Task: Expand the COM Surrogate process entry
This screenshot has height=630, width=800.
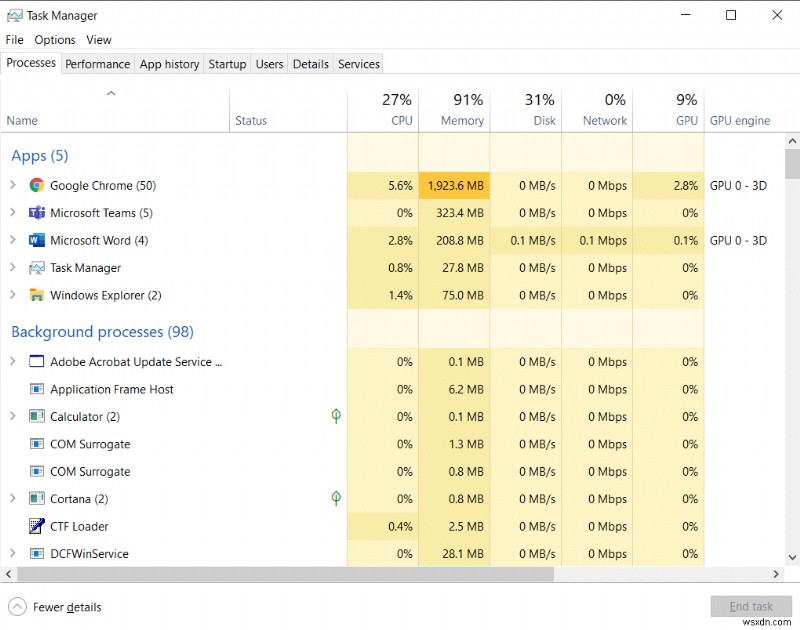Action: pyautogui.click(x=14, y=444)
